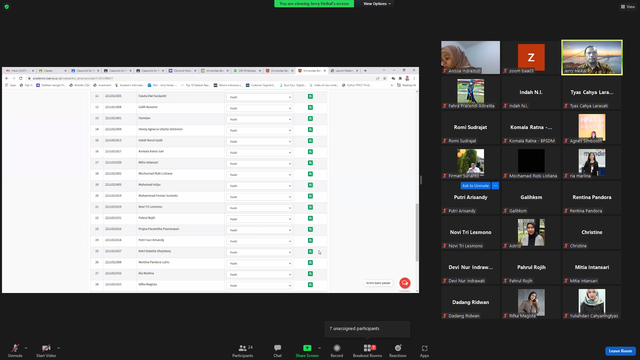
Task: Click the Unmute microphone icon
Action: click(15, 348)
